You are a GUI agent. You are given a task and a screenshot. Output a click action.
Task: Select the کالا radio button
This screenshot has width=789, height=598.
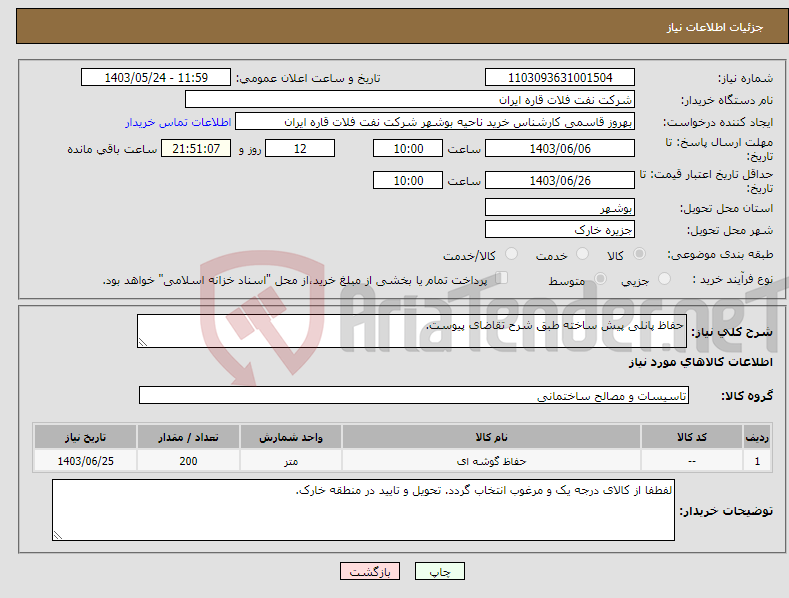pyautogui.click(x=639, y=254)
